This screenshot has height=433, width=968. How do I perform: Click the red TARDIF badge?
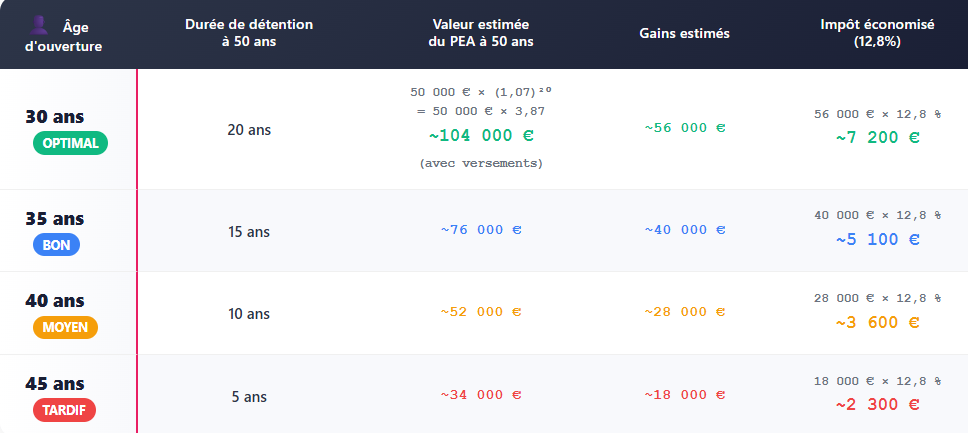pos(64,409)
